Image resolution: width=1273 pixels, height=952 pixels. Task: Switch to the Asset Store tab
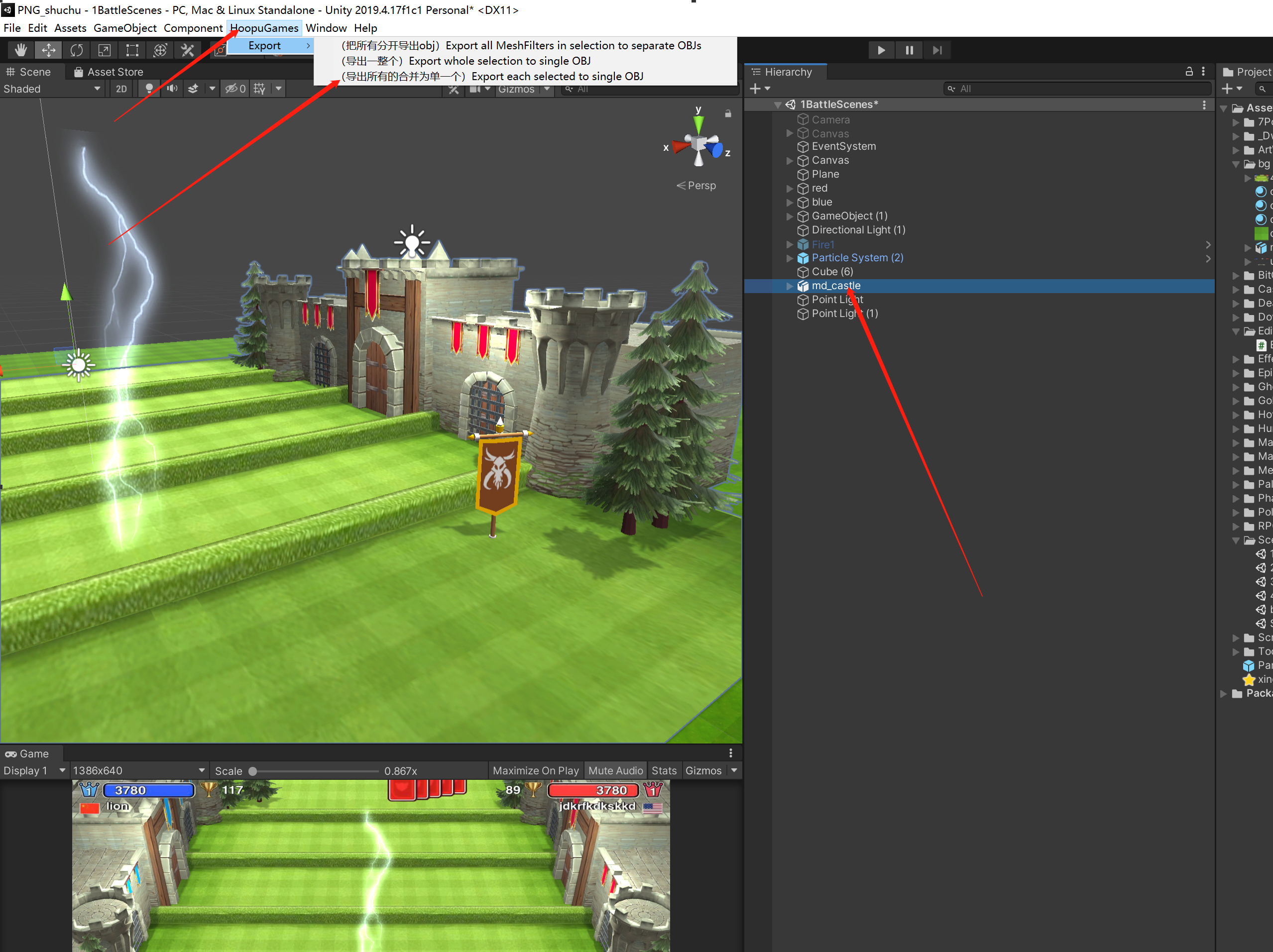click(x=108, y=72)
